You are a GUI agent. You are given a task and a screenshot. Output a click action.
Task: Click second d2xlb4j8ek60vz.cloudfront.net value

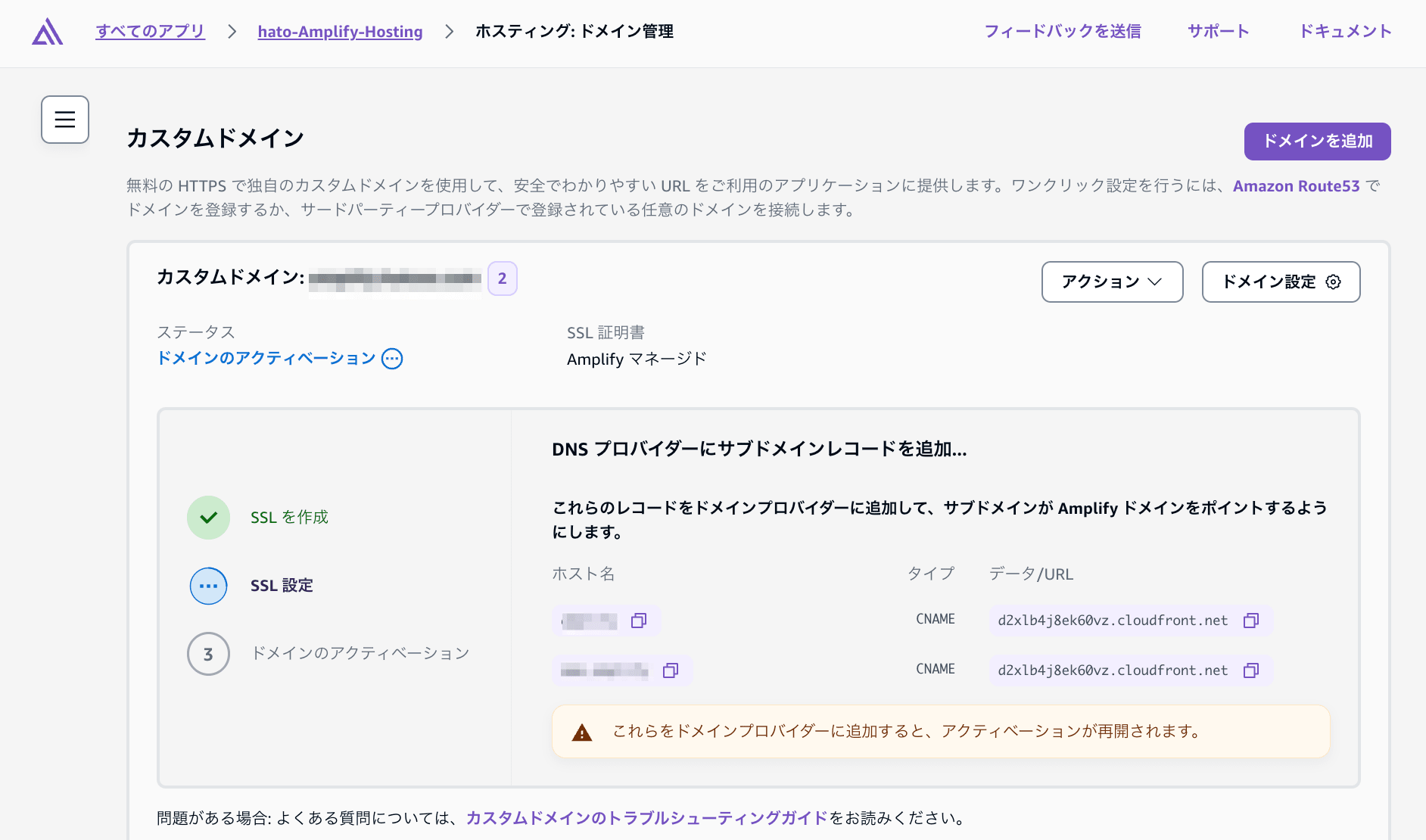[x=1113, y=670]
